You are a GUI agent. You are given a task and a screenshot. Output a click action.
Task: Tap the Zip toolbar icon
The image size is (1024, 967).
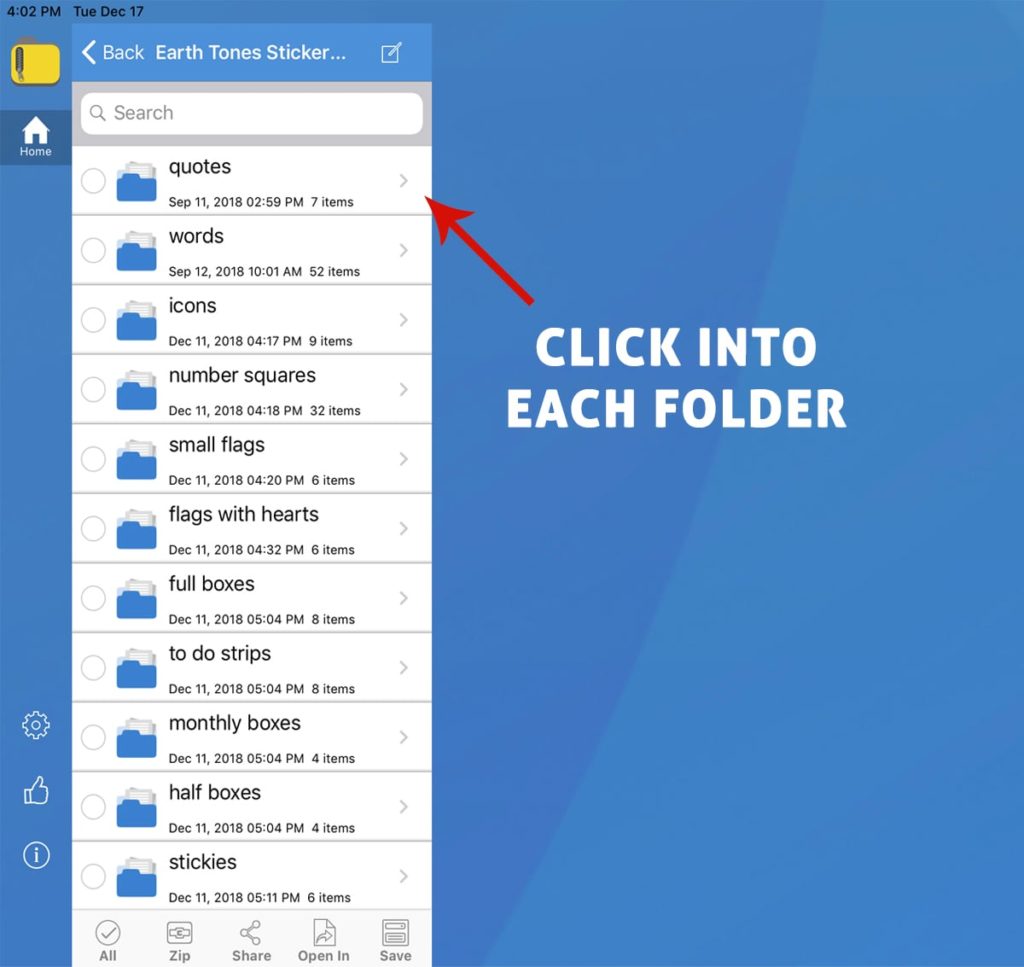point(179,940)
